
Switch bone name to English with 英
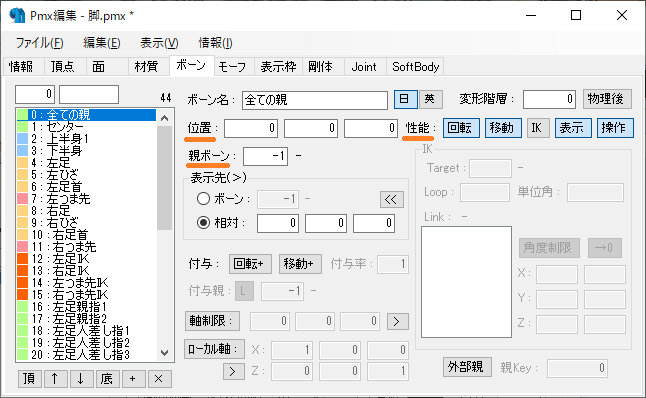pyautogui.click(x=431, y=99)
